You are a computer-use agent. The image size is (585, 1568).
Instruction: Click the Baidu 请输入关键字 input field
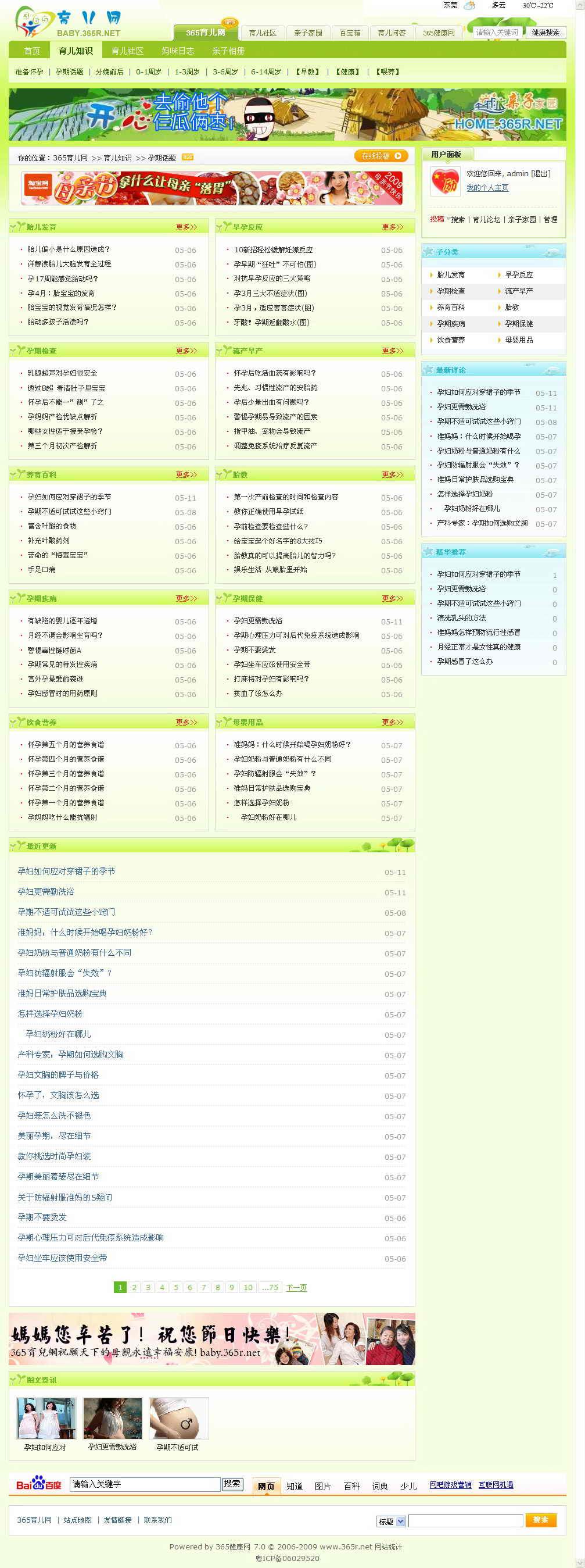(x=145, y=1484)
